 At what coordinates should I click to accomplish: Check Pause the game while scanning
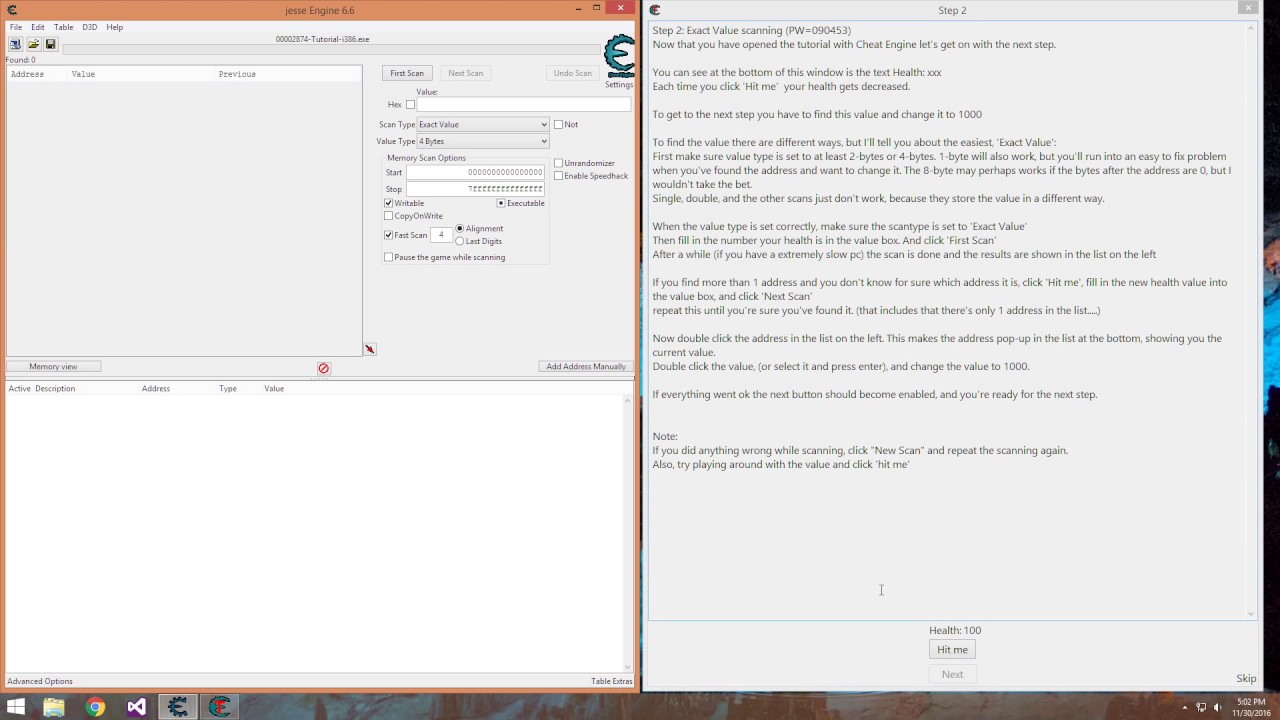point(388,257)
